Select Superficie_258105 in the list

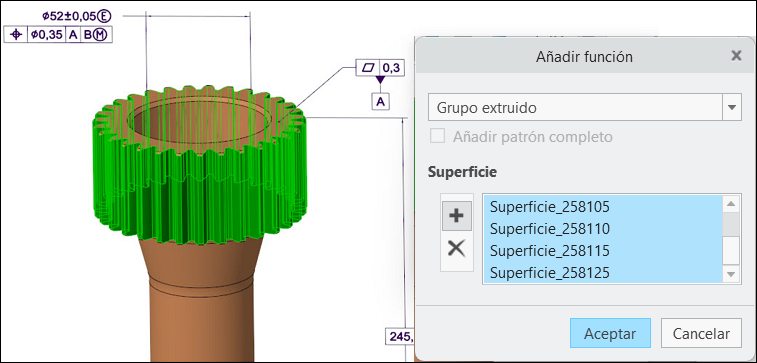[602, 207]
